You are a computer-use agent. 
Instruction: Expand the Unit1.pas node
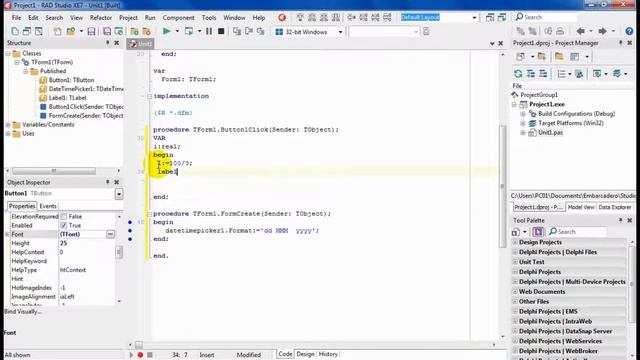(523, 133)
